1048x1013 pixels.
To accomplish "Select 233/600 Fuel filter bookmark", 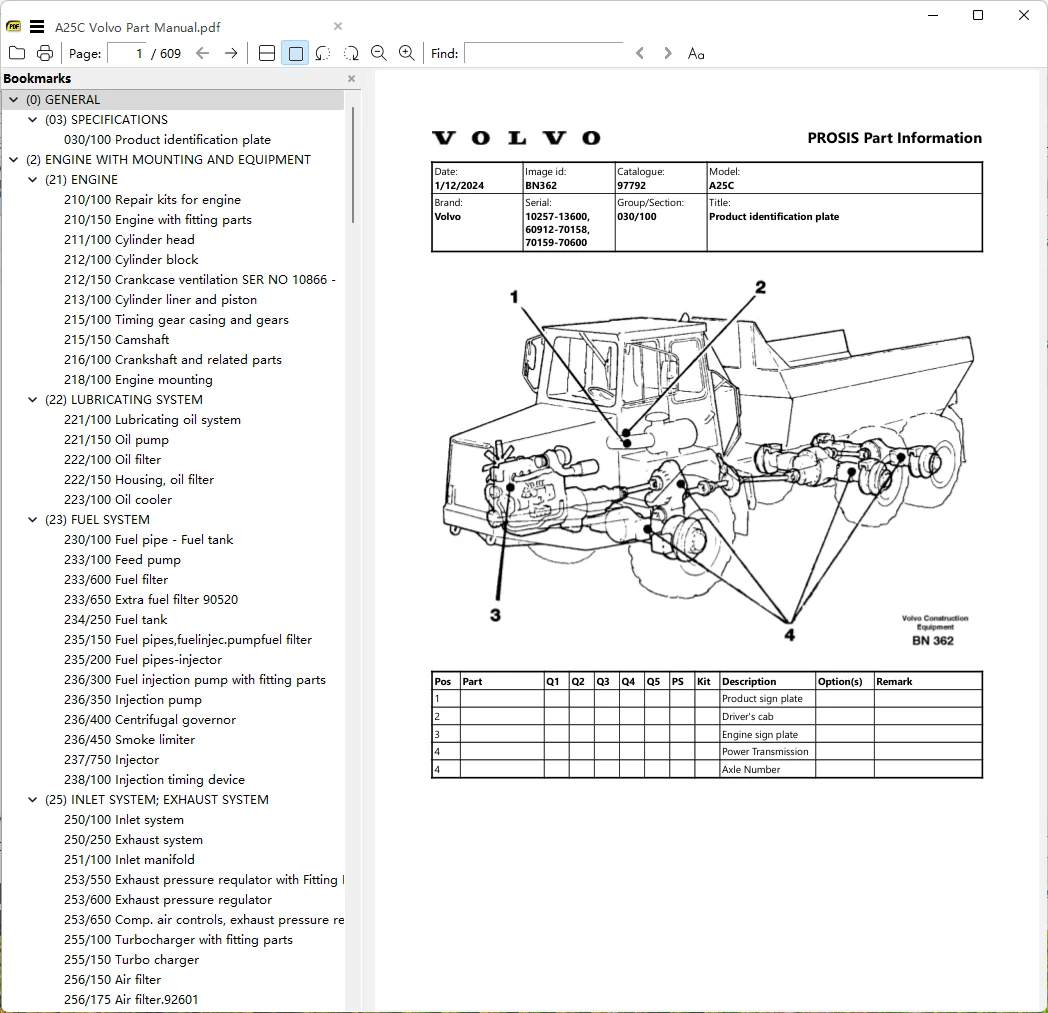I will (x=116, y=579).
